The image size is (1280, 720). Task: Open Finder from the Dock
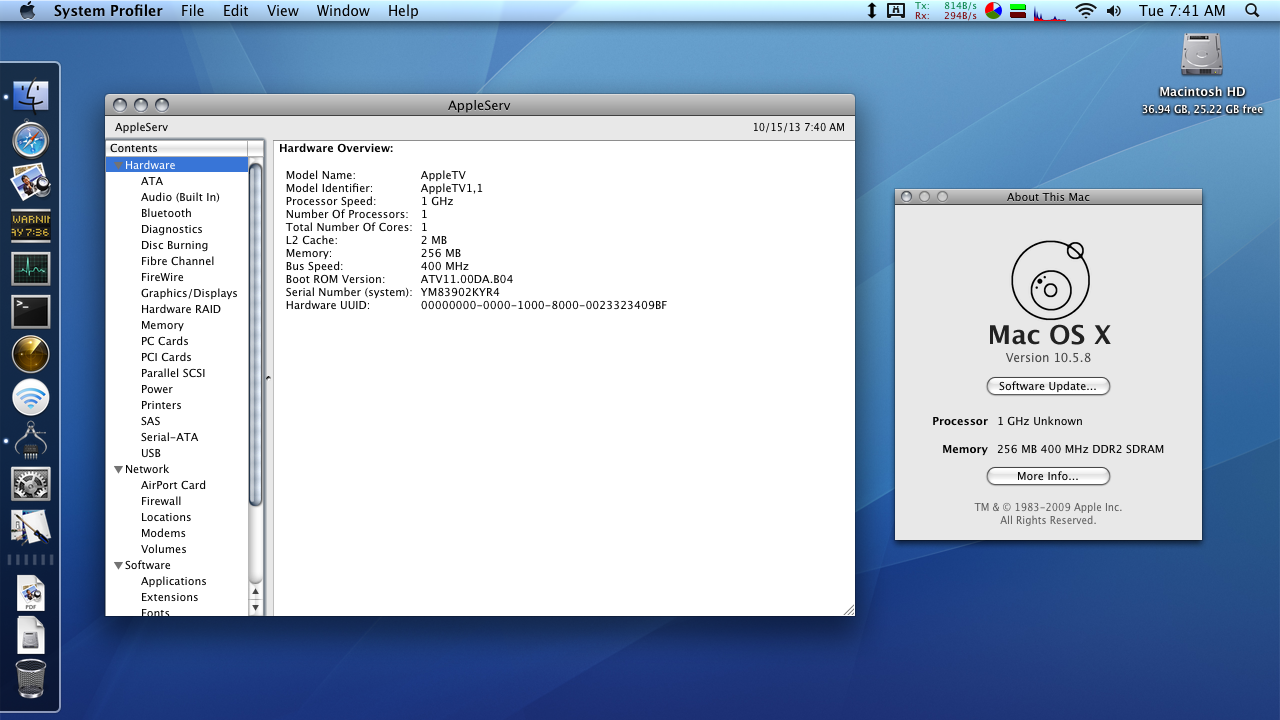click(30, 97)
